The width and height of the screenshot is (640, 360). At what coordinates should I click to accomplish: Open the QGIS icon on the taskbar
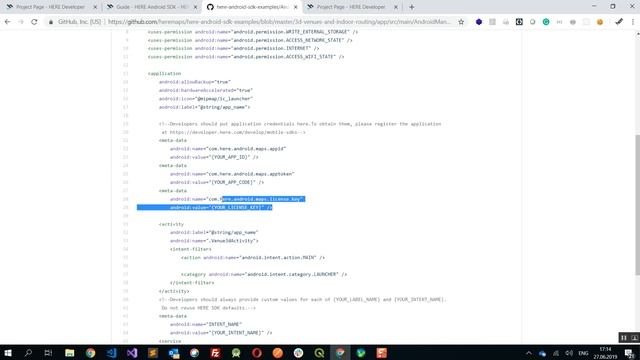pos(319,353)
